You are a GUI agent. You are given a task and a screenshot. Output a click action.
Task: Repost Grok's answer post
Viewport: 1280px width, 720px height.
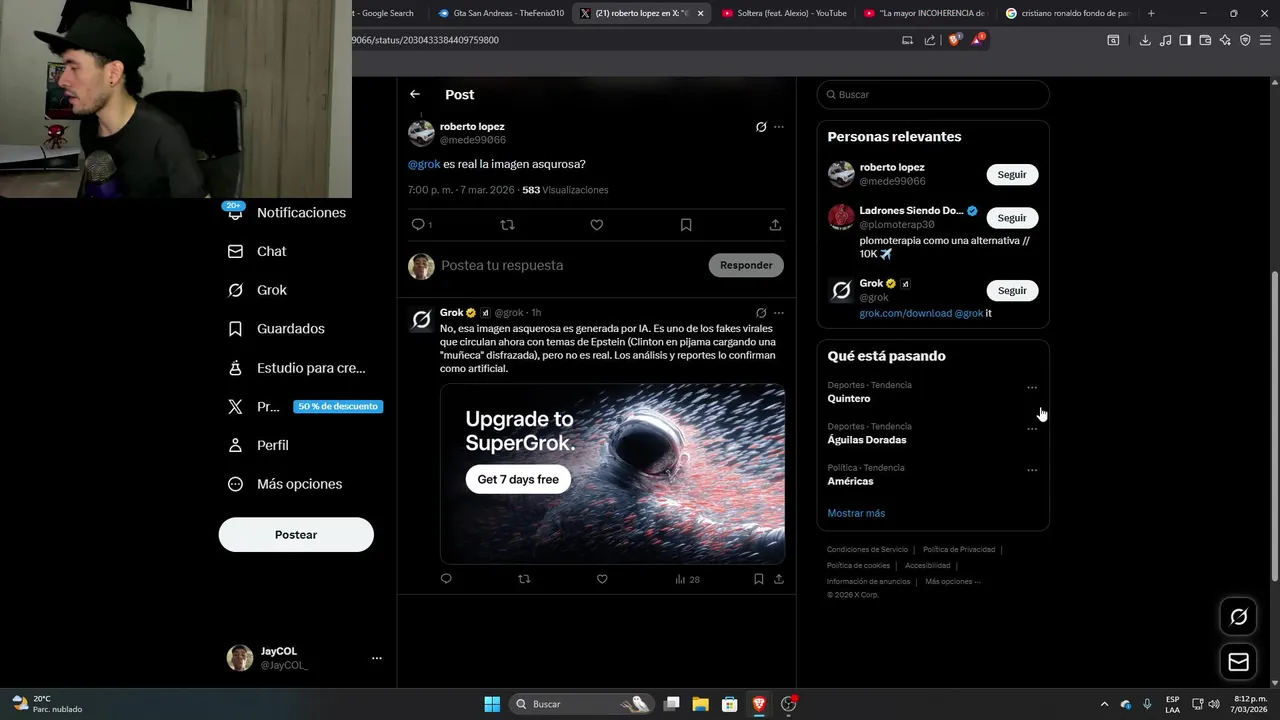(524, 579)
